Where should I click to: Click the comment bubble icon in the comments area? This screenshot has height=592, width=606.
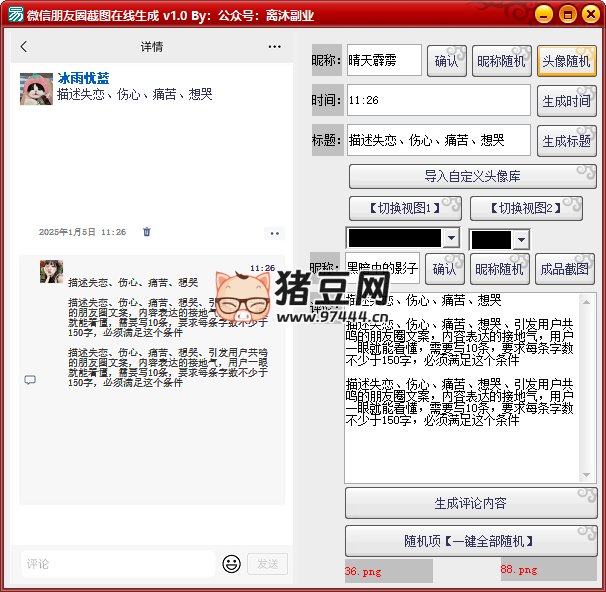pos(30,380)
